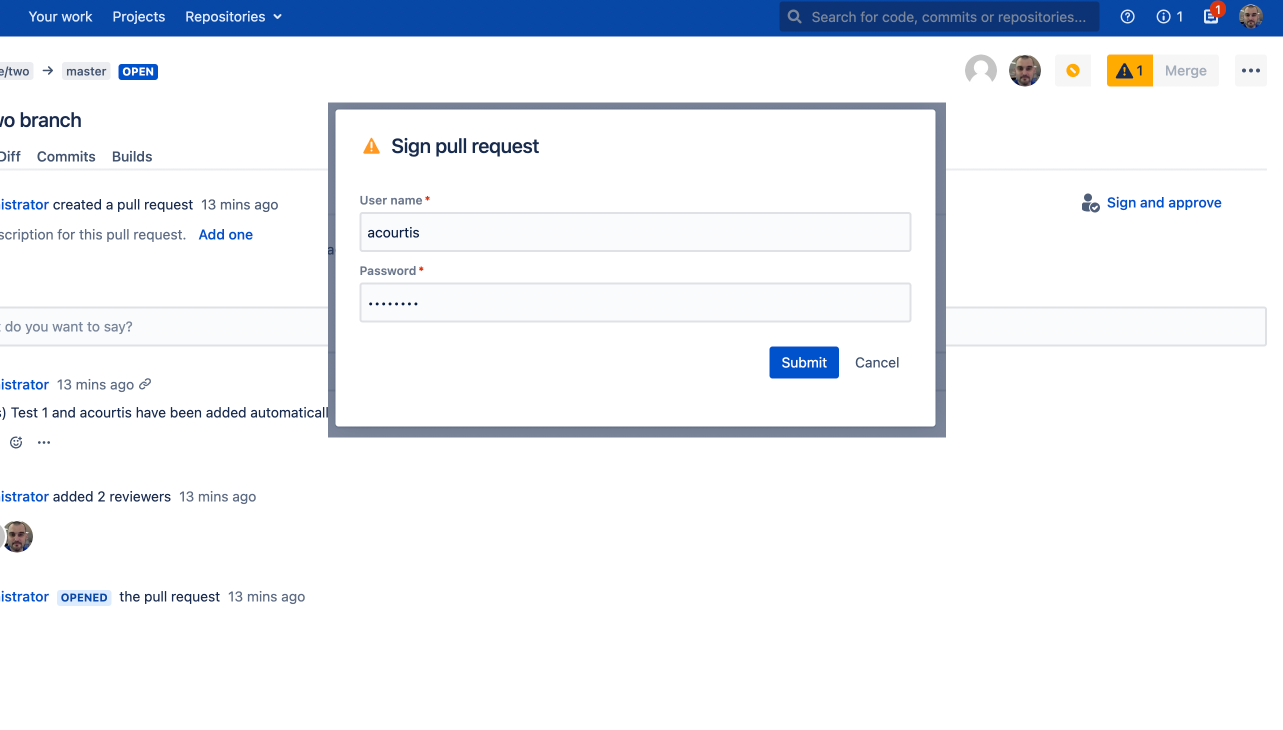Viewport: 1283px width, 730px height.
Task: Open the merge checks warning icon showing 1
Action: 1129,70
